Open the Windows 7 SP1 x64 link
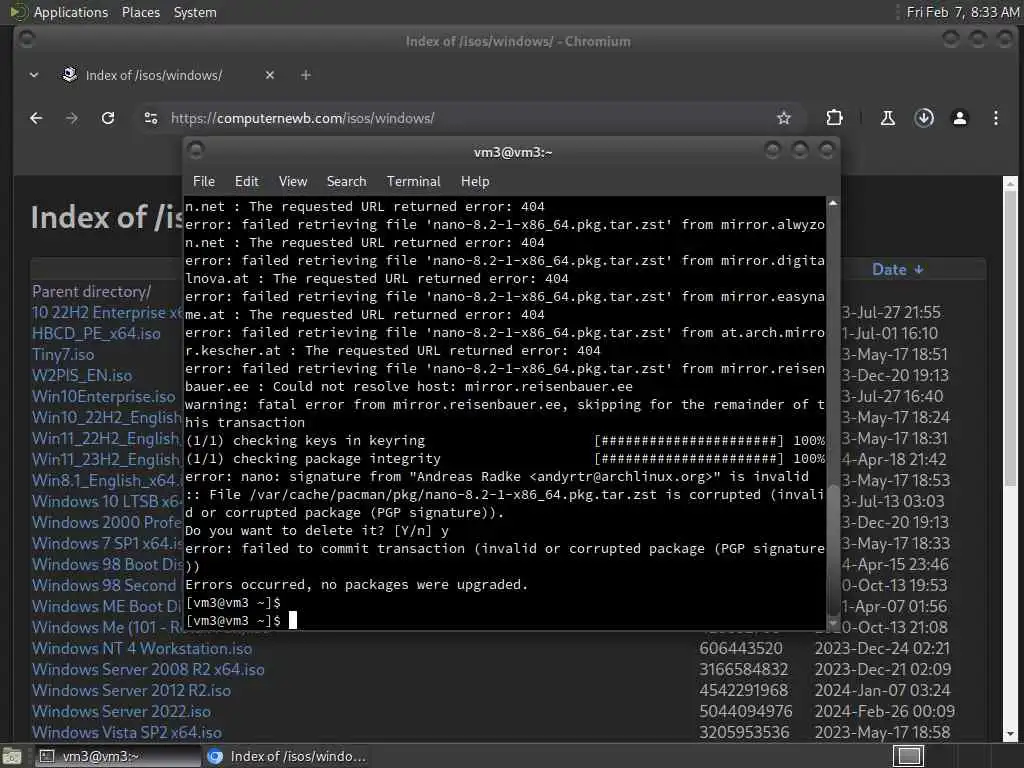1024x768 pixels. [x=108, y=543]
